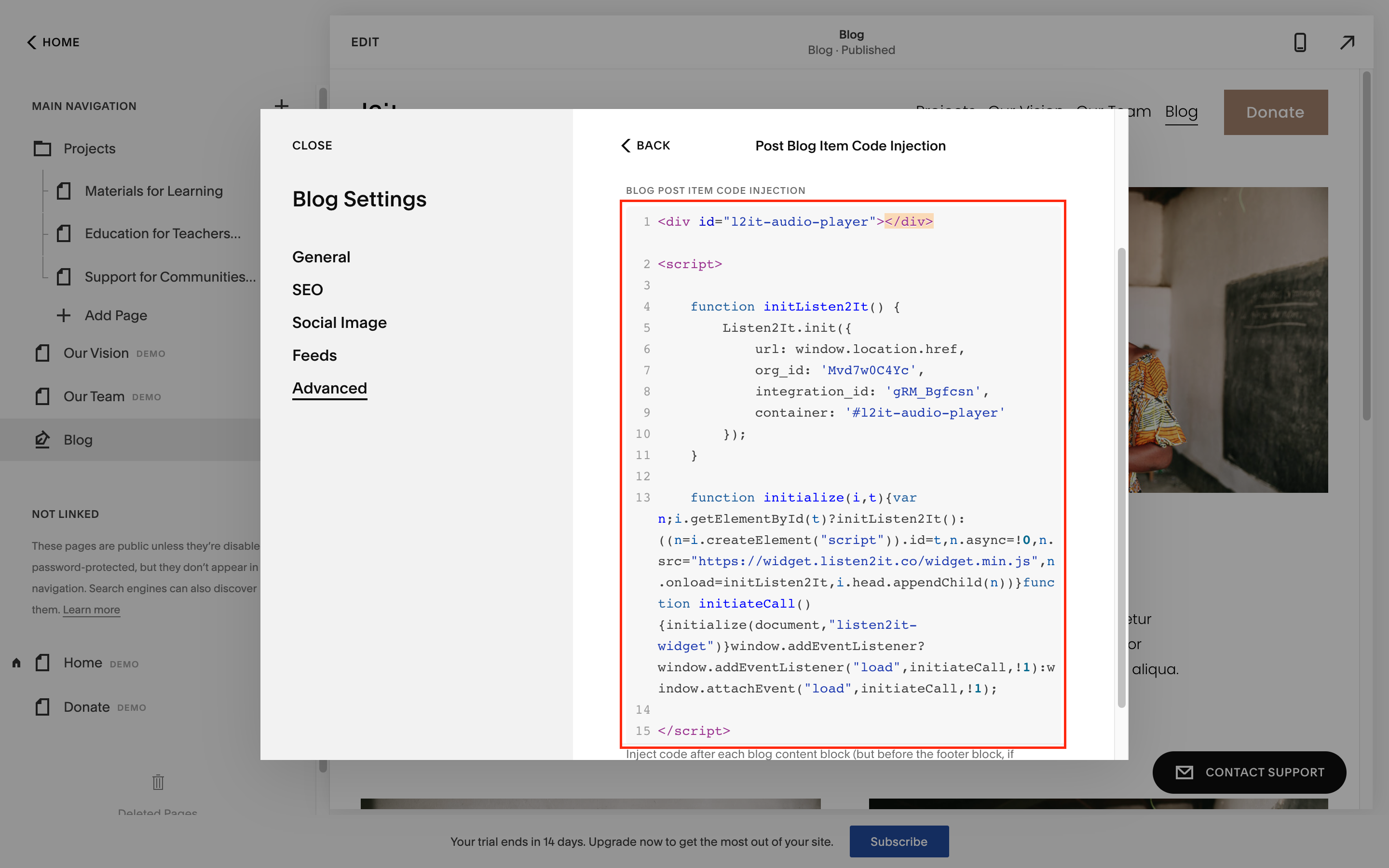The width and height of the screenshot is (1389, 868).
Task: Click inside the blog post code injection editor
Action: [843, 474]
